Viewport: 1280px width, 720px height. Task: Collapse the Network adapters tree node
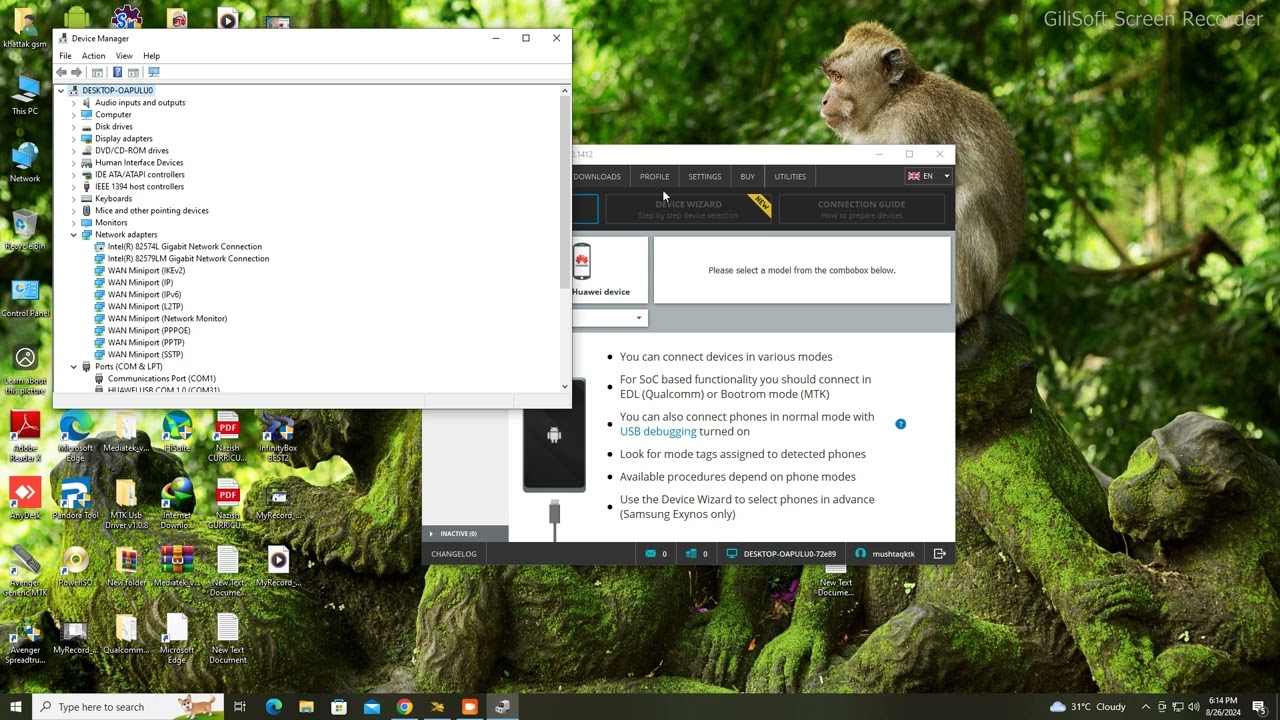74,235
